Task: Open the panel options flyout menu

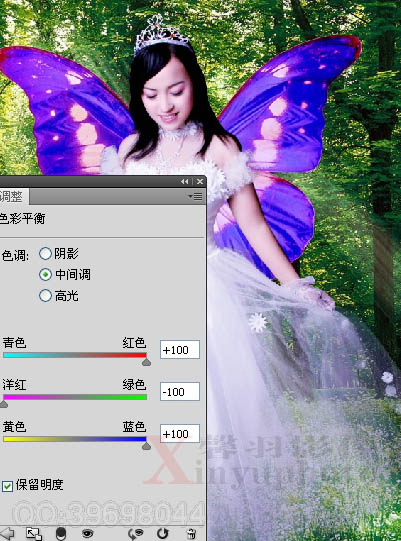Action: tap(195, 196)
